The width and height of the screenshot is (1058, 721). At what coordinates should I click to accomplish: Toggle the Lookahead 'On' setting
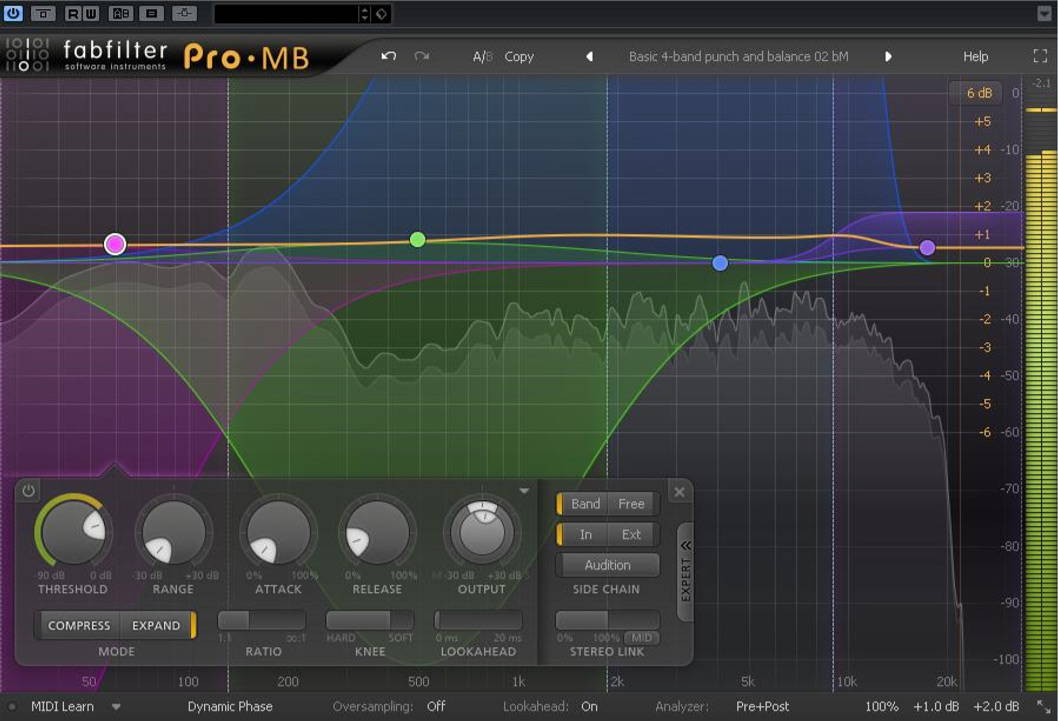[x=589, y=706]
